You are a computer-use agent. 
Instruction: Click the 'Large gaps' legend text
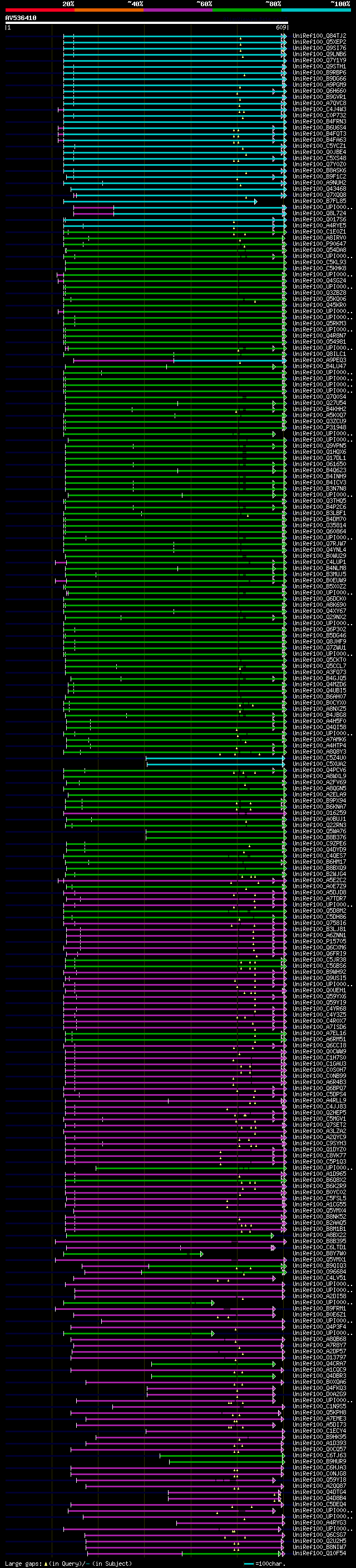23,1563
